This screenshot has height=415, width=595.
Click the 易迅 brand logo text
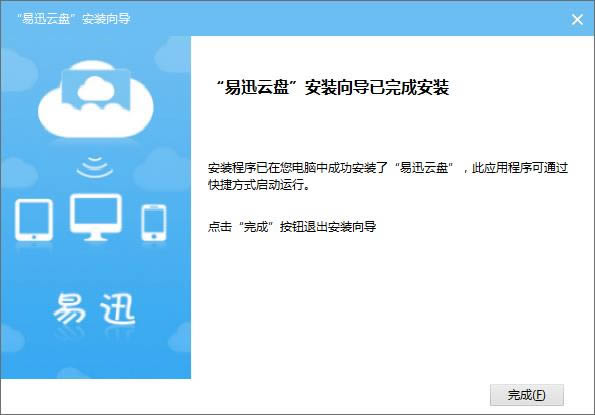pyautogui.click(x=94, y=309)
